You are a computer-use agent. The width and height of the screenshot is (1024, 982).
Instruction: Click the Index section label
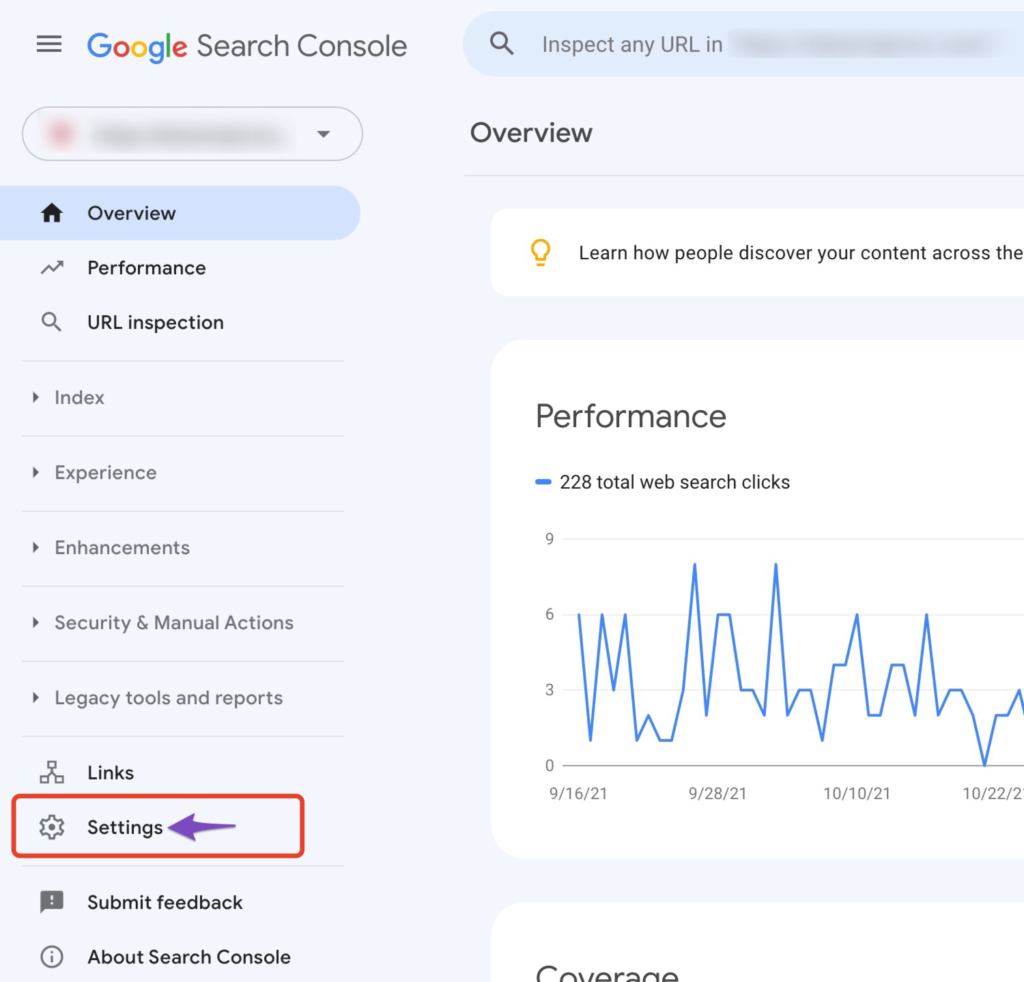pyautogui.click(x=79, y=398)
